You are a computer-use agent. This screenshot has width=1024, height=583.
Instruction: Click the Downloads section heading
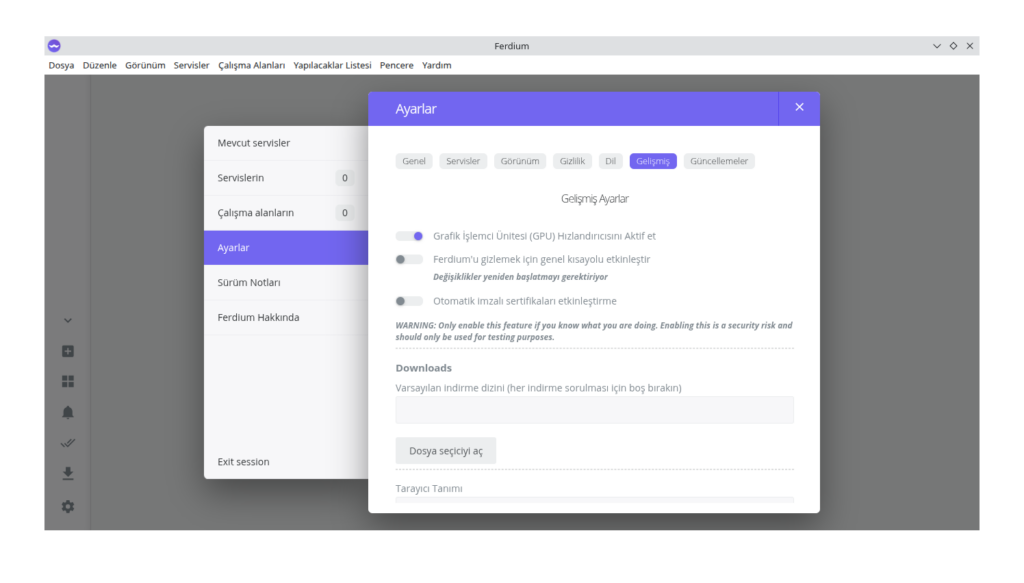point(424,368)
